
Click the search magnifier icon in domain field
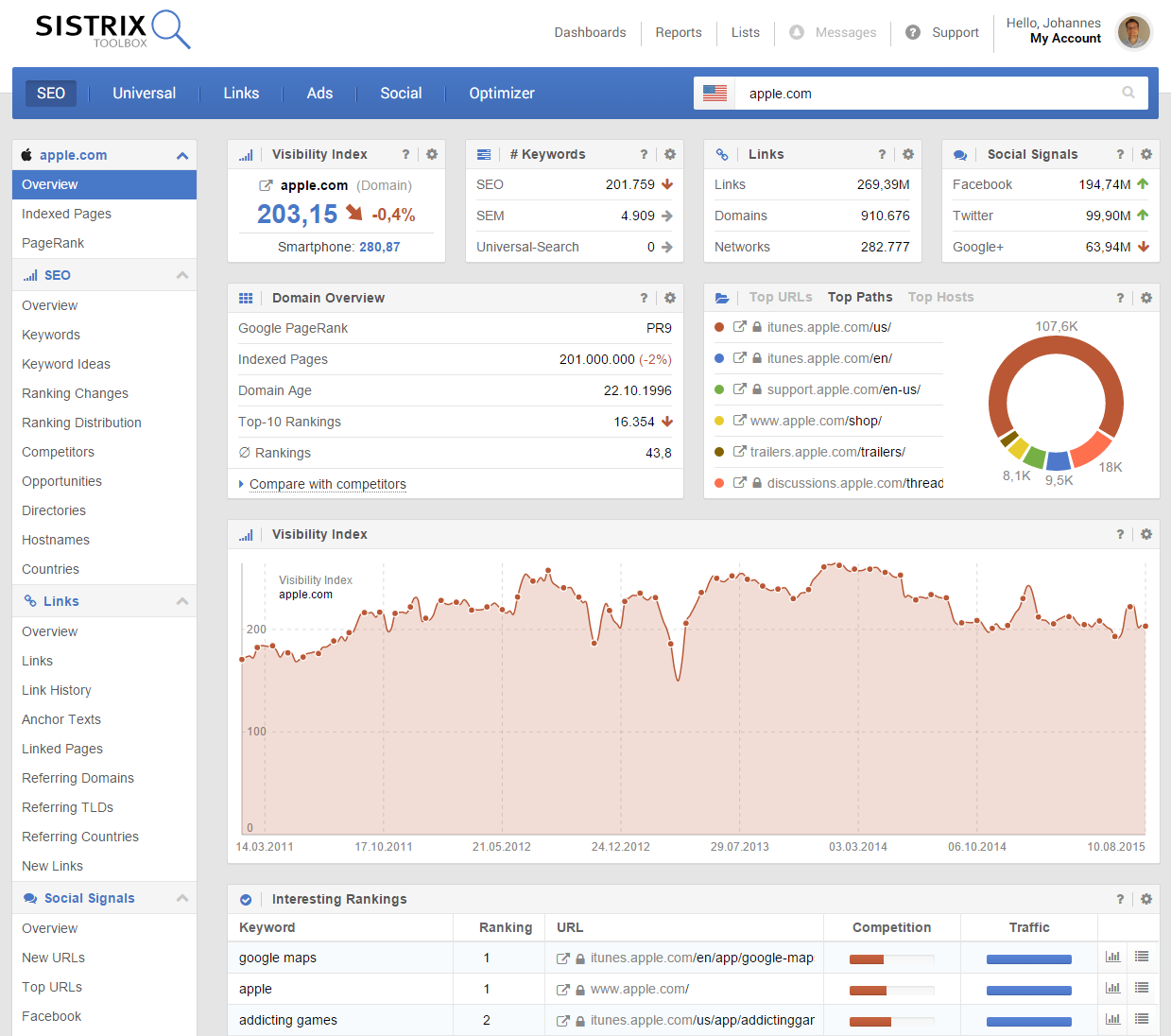point(1128,93)
